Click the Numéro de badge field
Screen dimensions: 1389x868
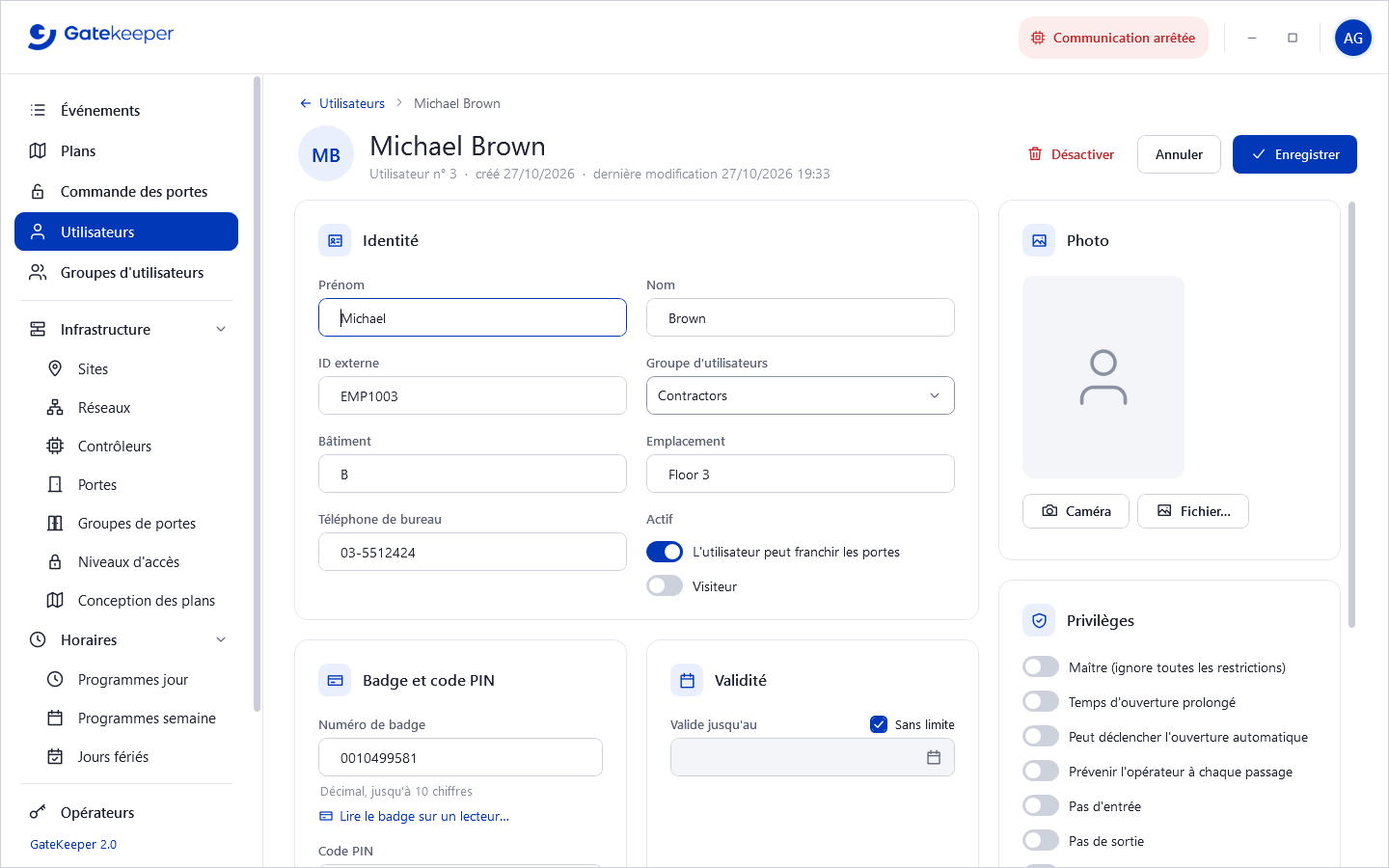pyautogui.click(x=461, y=757)
